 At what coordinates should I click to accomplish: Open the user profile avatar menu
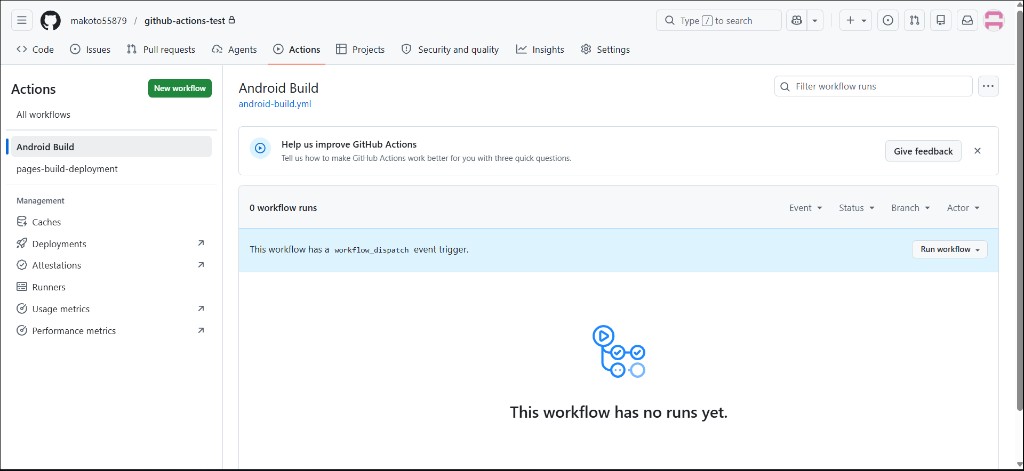pyautogui.click(x=993, y=21)
